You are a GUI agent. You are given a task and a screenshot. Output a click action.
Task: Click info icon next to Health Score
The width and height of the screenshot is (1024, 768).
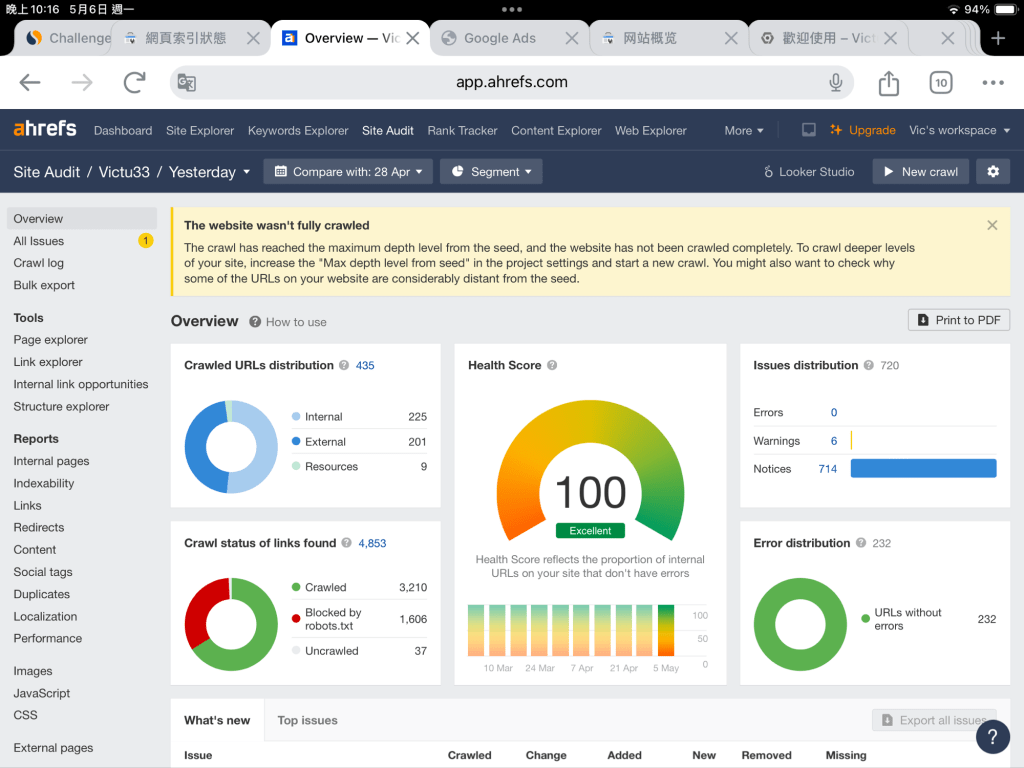coord(552,366)
